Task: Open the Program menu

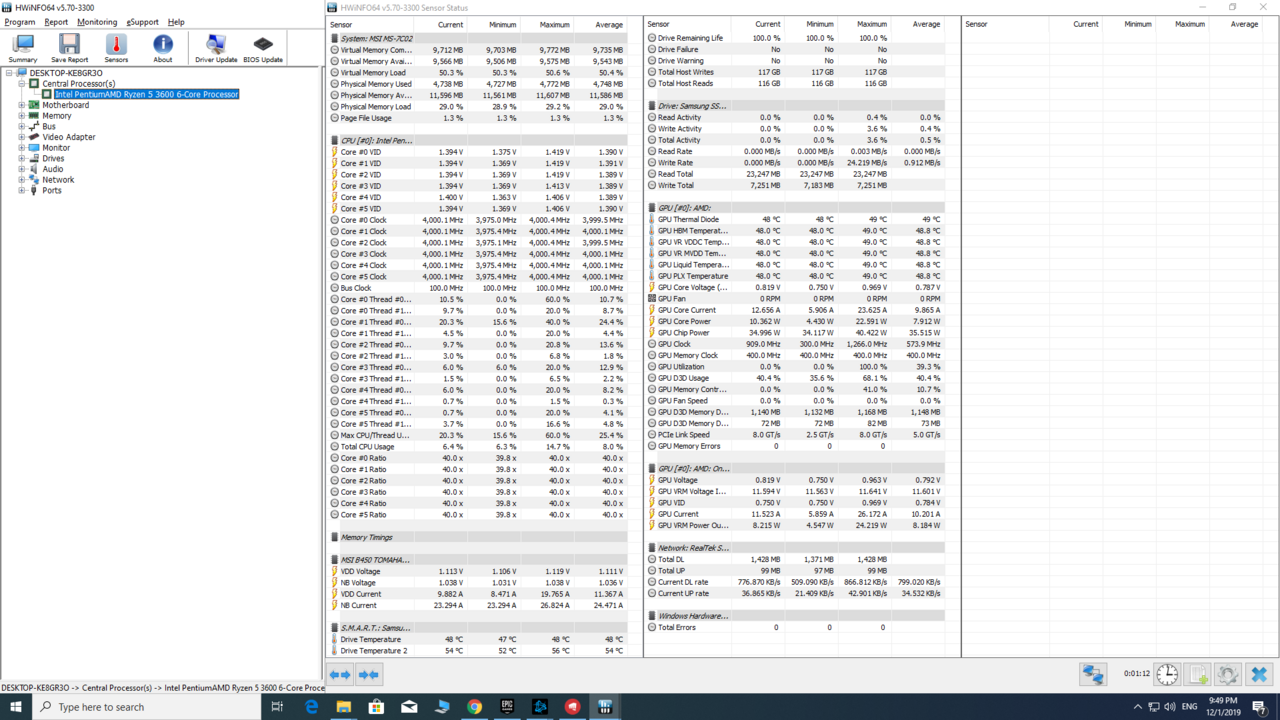Action: pos(20,22)
